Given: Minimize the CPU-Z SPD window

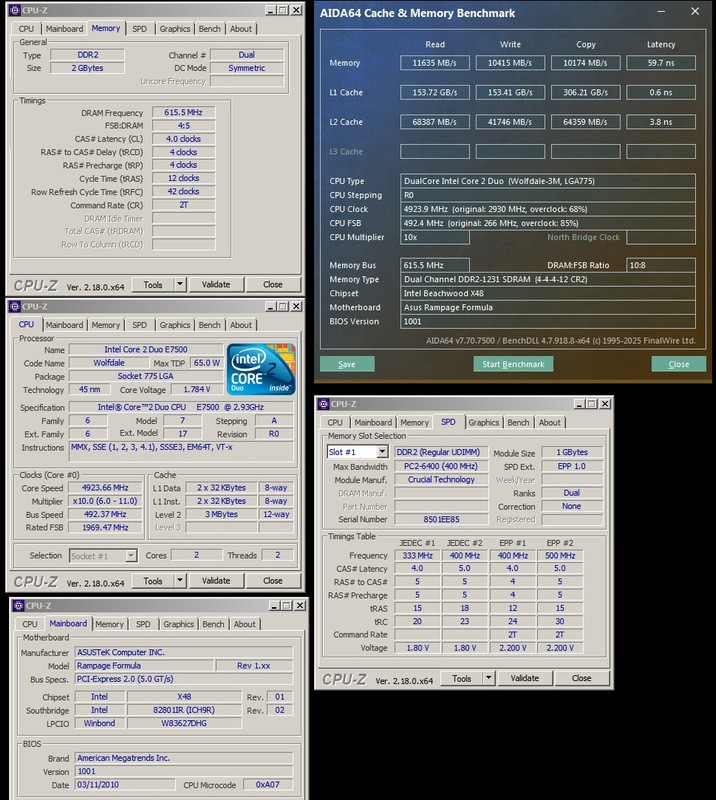Looking at the screenshot, I should coord(579,404).
